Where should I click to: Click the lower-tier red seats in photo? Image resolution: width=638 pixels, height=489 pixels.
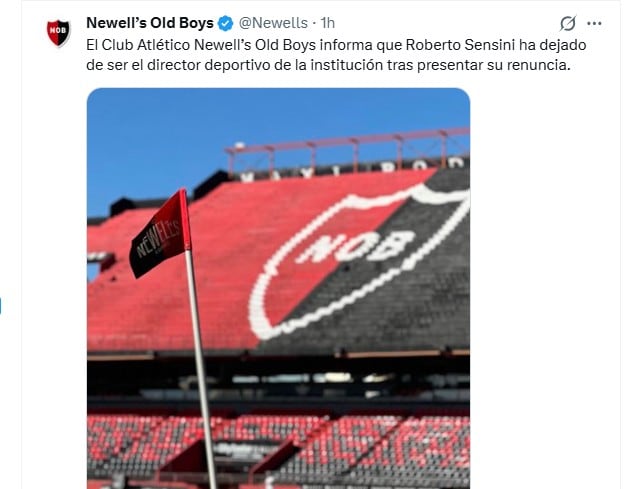point(330,440)
